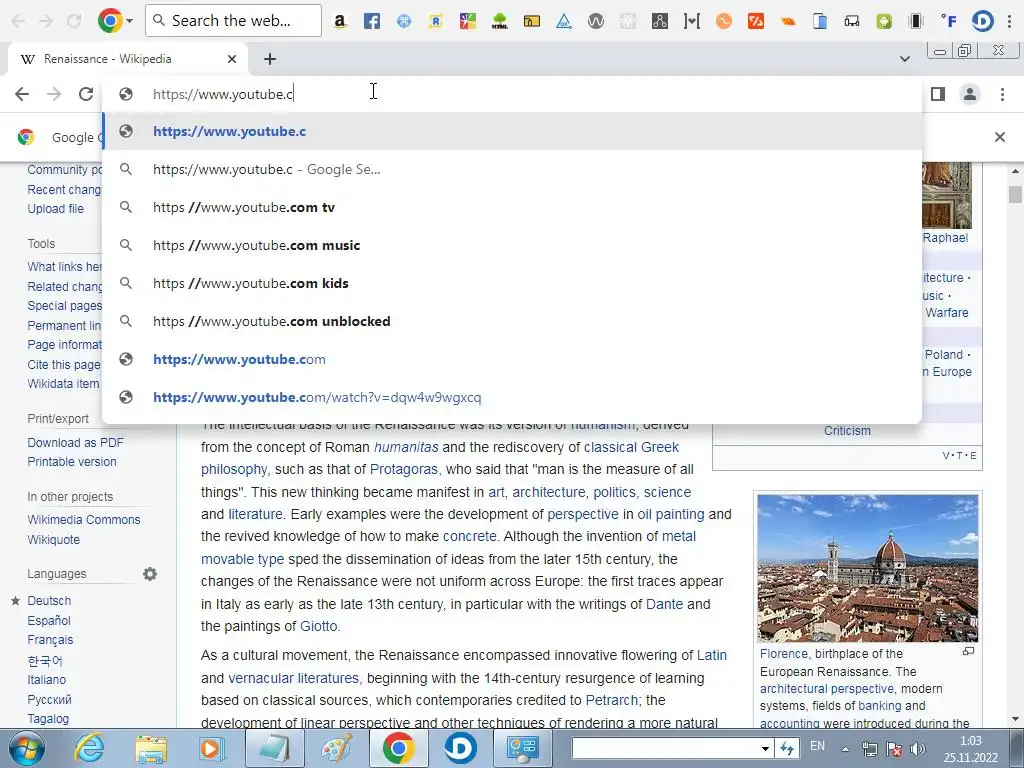Screen dimensions: 1024x768
Task: Close the Renaissance - Wikipedia tab
Action: pos(232,59)
